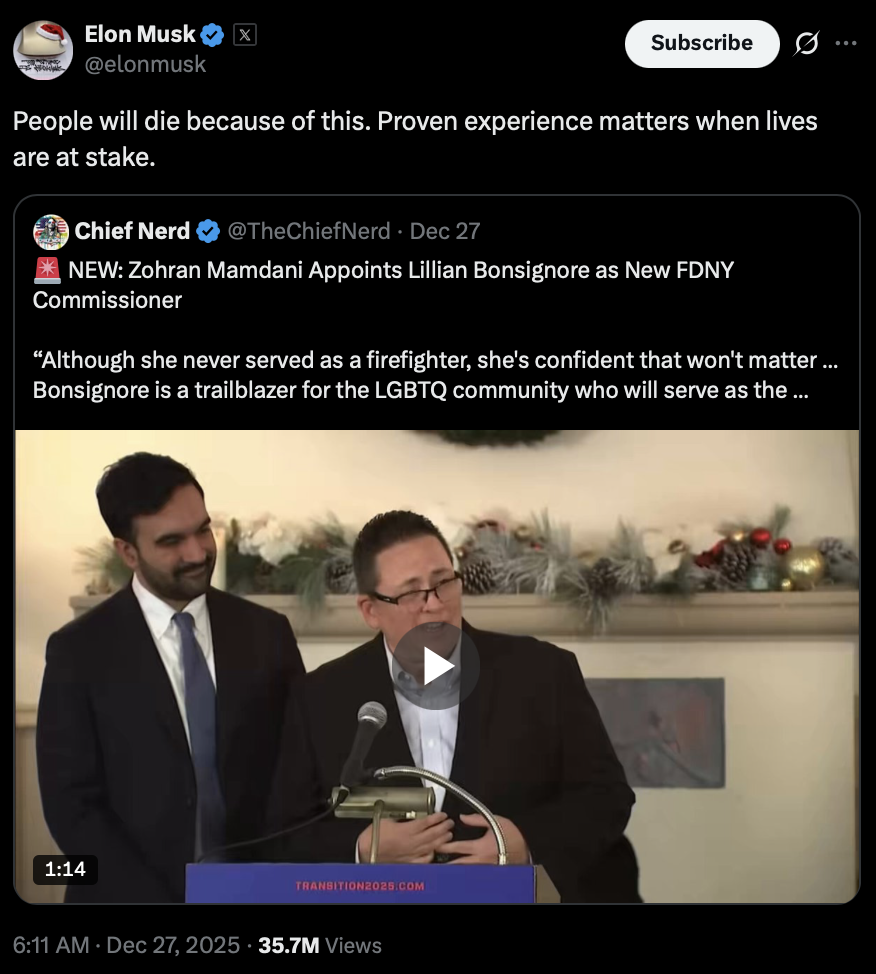The height and width of the screenshot is (974, 876).
Task: Click the Chief Nerd display name
Action: click(x=132, y=231)
